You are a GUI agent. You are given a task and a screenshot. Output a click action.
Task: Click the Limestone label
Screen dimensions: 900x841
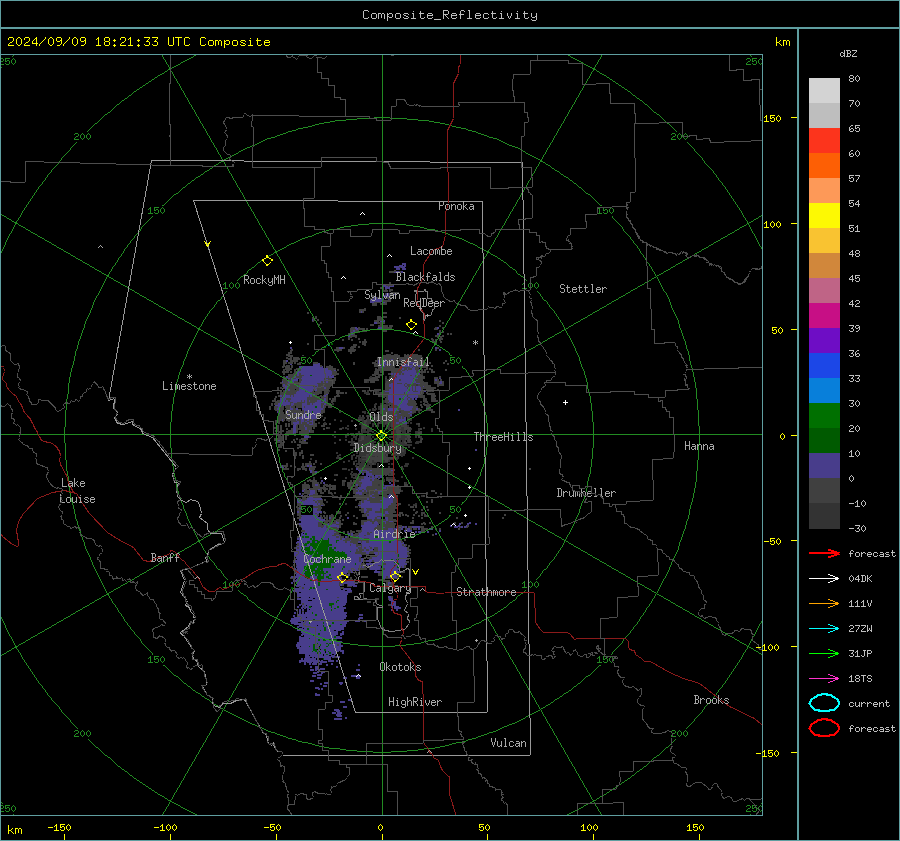click(189, 386)
